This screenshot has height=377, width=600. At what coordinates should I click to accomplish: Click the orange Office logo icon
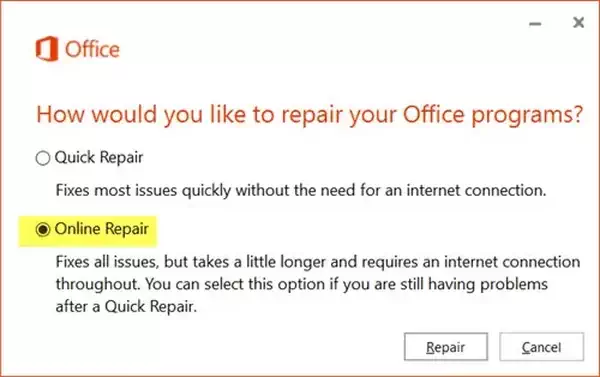tap(47, 49)
